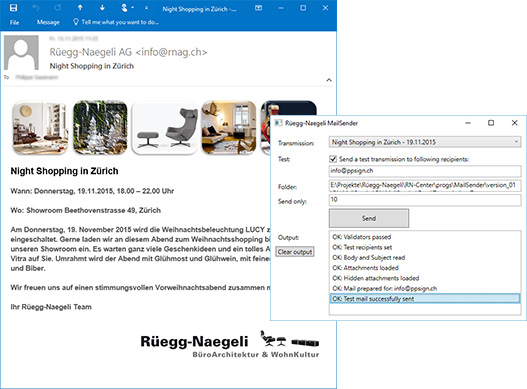Click the 'Night Shopping in Zürich' heading in email body

[64, 171]
